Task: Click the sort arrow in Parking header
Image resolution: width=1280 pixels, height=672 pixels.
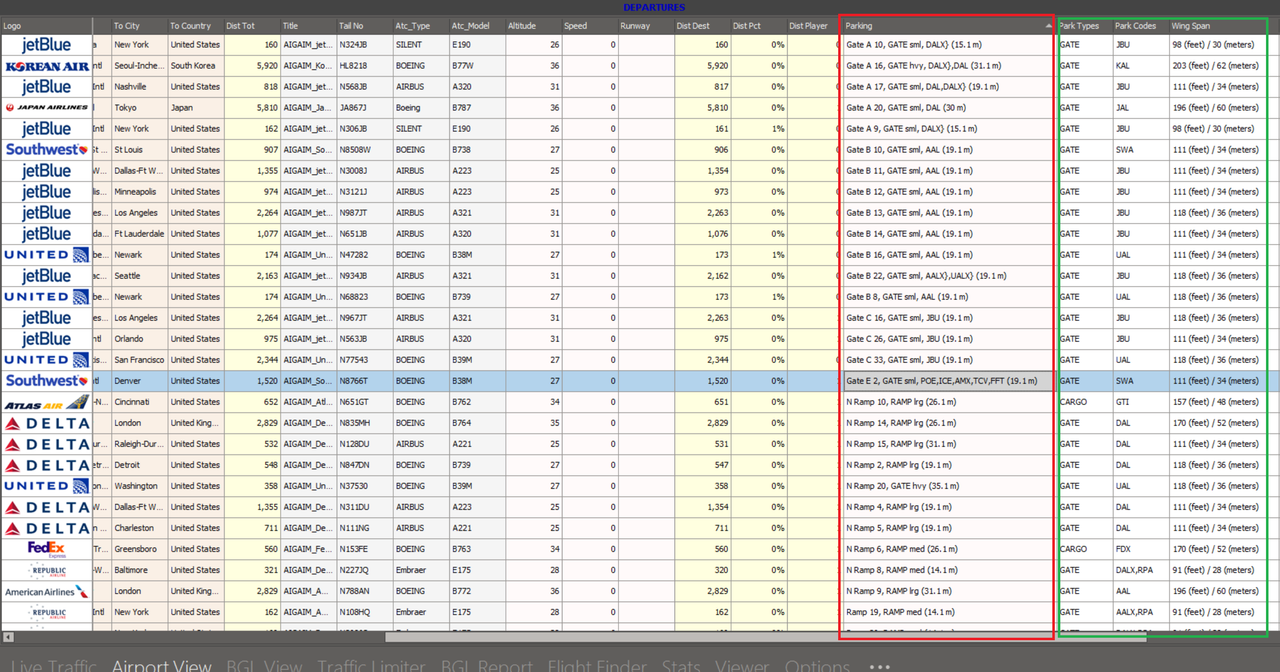Action: (x=1049, y=26)
